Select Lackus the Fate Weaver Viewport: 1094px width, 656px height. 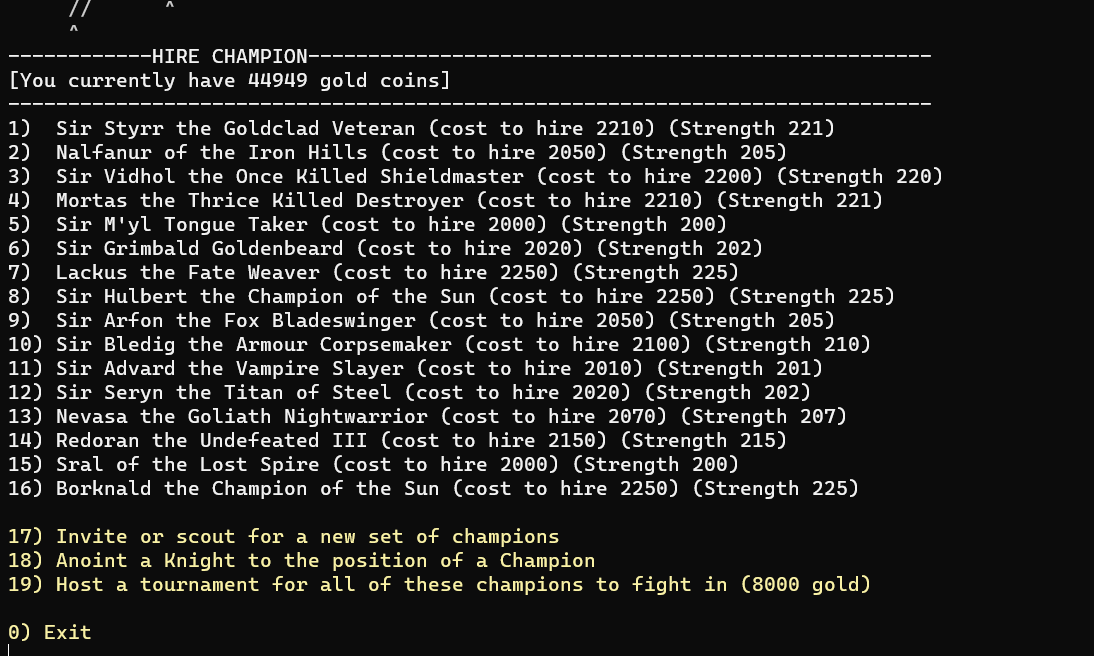(373, 272)
